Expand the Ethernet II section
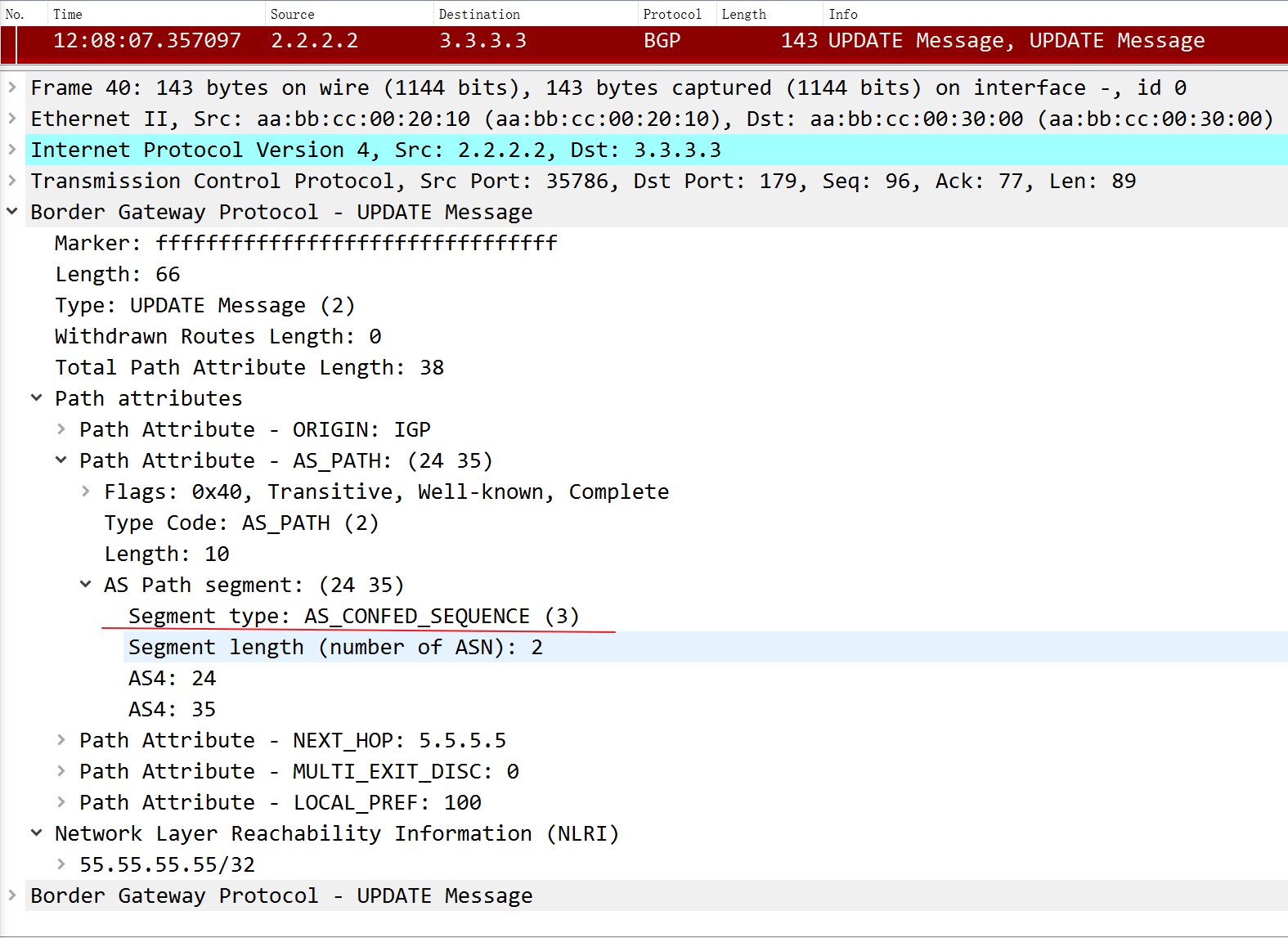1288x938 pixels. point(12,118)
